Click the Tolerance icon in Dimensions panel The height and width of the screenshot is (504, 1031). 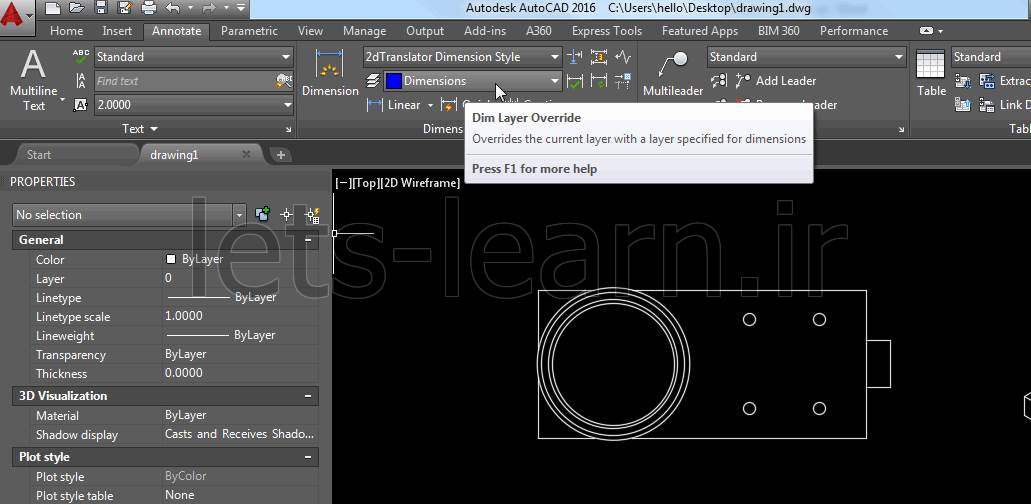(x=623, y=81)
